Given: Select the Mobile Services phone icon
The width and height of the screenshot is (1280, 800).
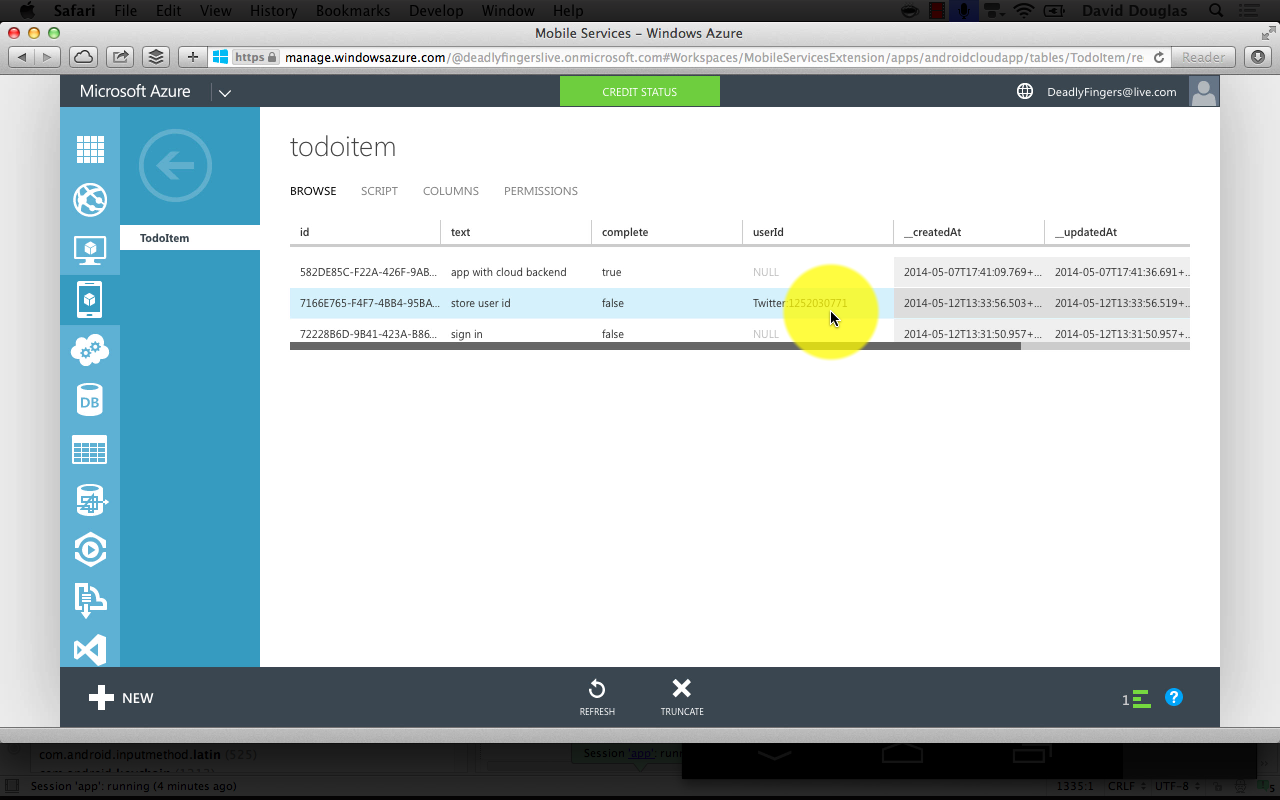Looking at the screenshot, I should [90, 299].
